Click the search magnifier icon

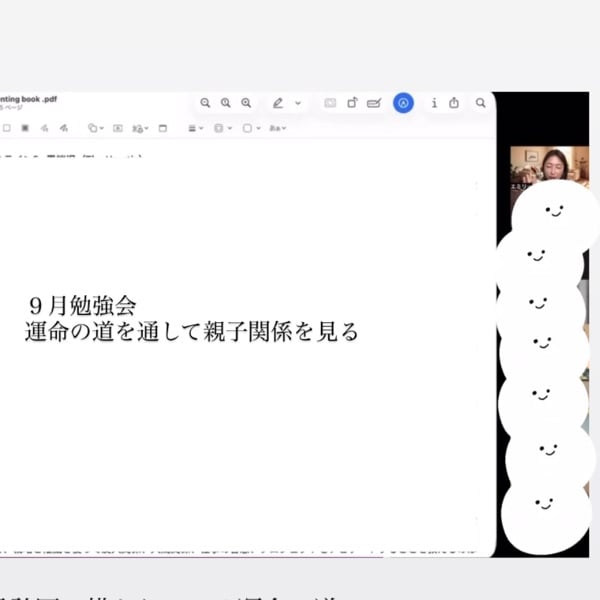[x=481, y=103]
